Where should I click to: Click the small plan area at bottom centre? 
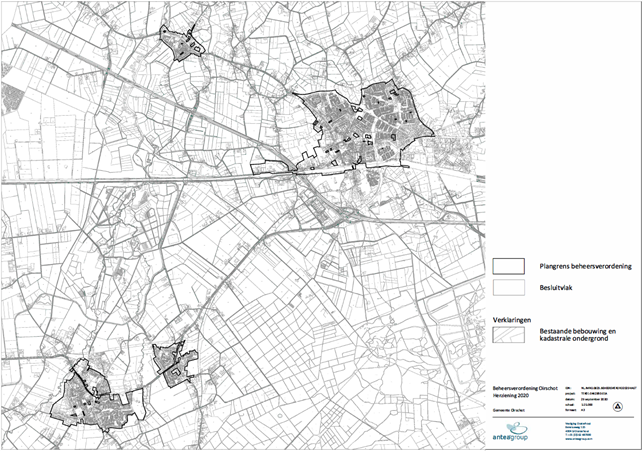[x=170, y=362]
